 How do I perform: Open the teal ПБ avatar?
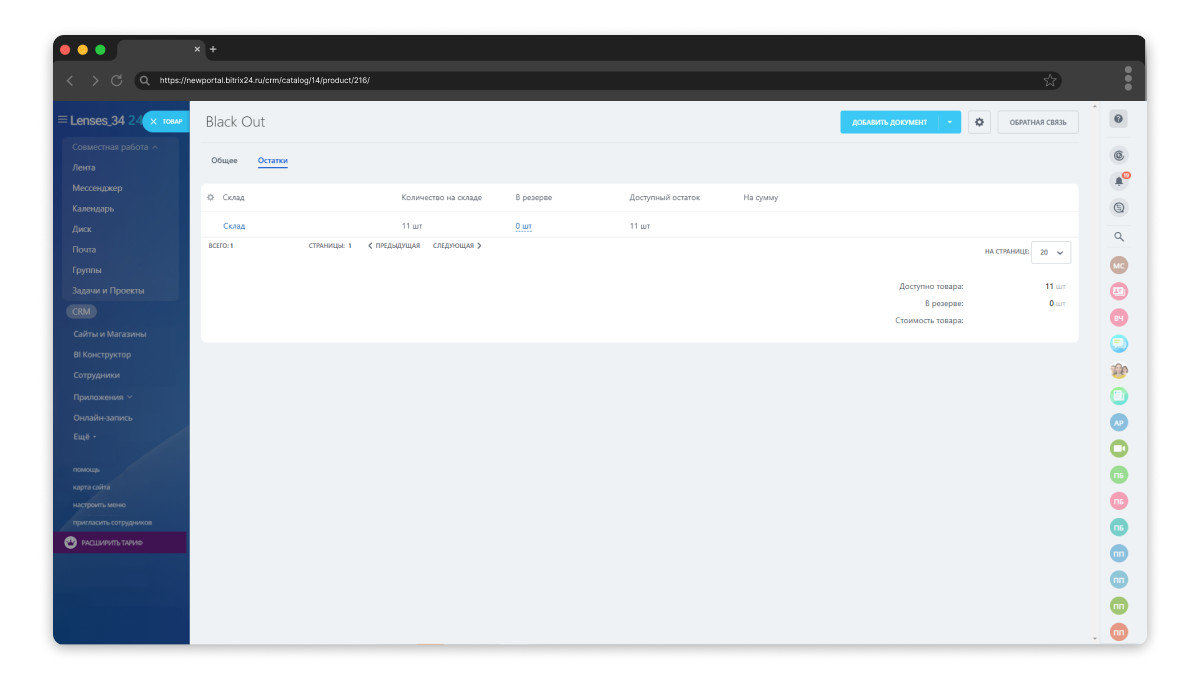coord(1119,527)
